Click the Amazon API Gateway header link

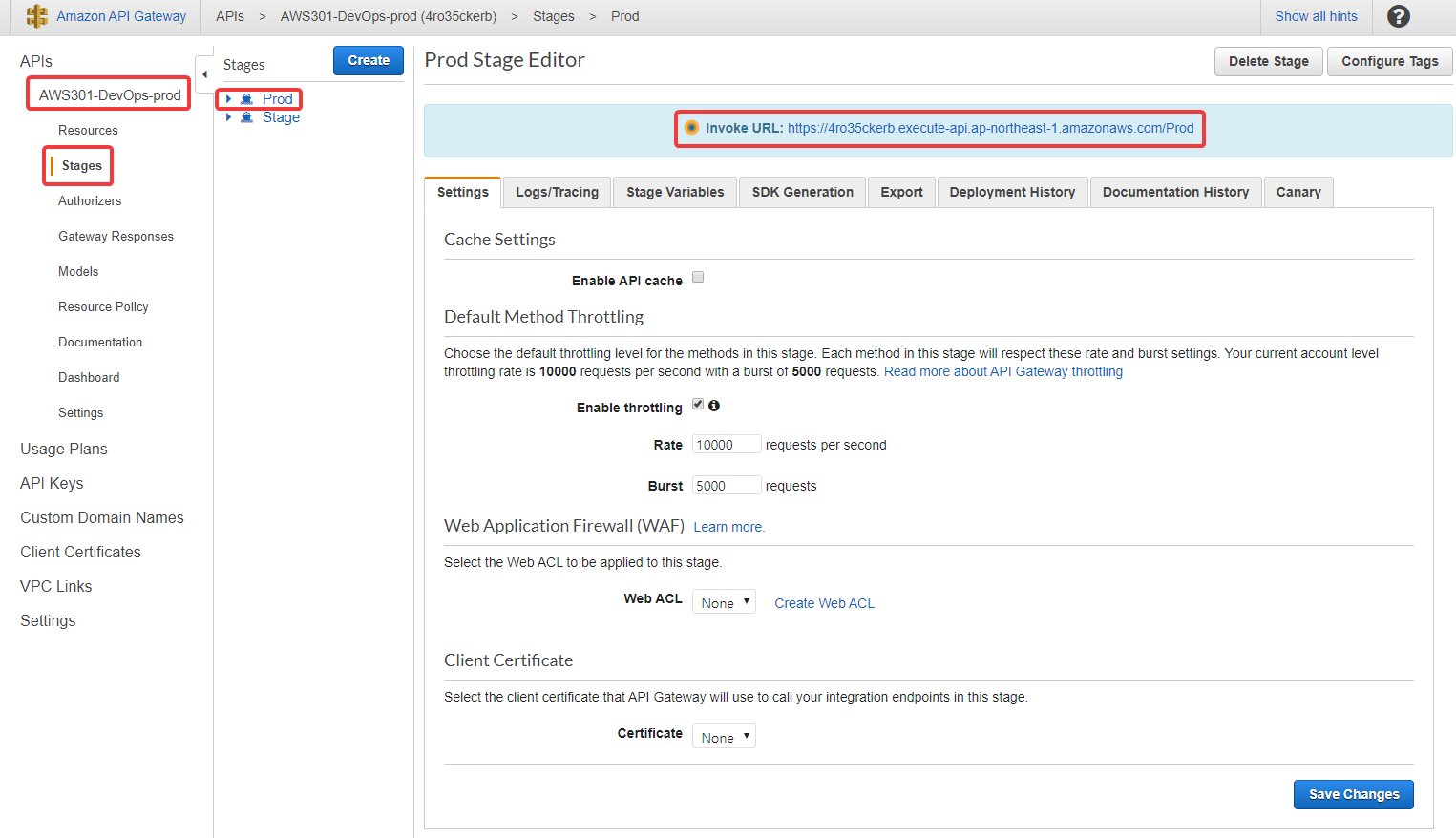point(121,16)
